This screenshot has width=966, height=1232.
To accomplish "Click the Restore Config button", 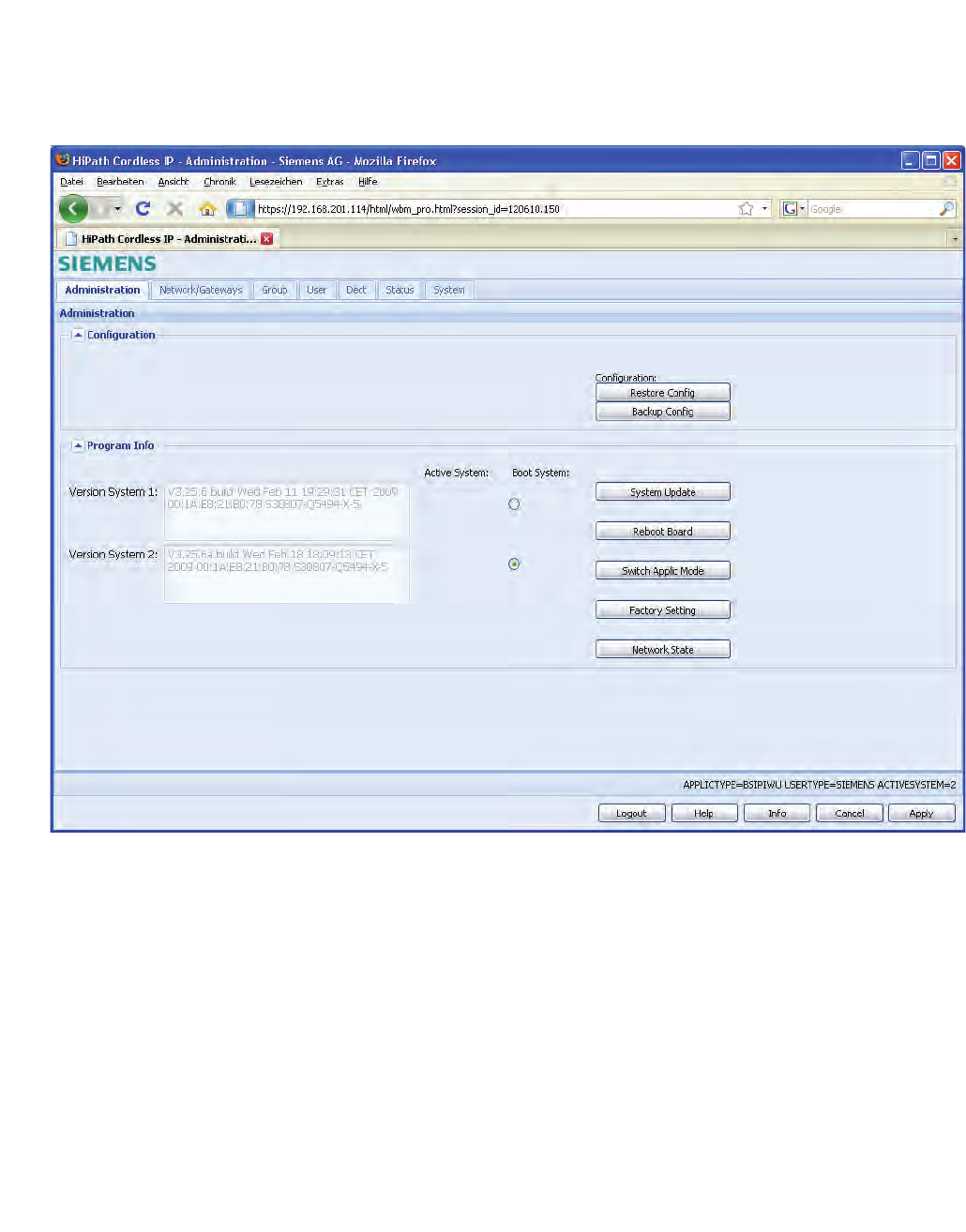I will coord(662,393).
